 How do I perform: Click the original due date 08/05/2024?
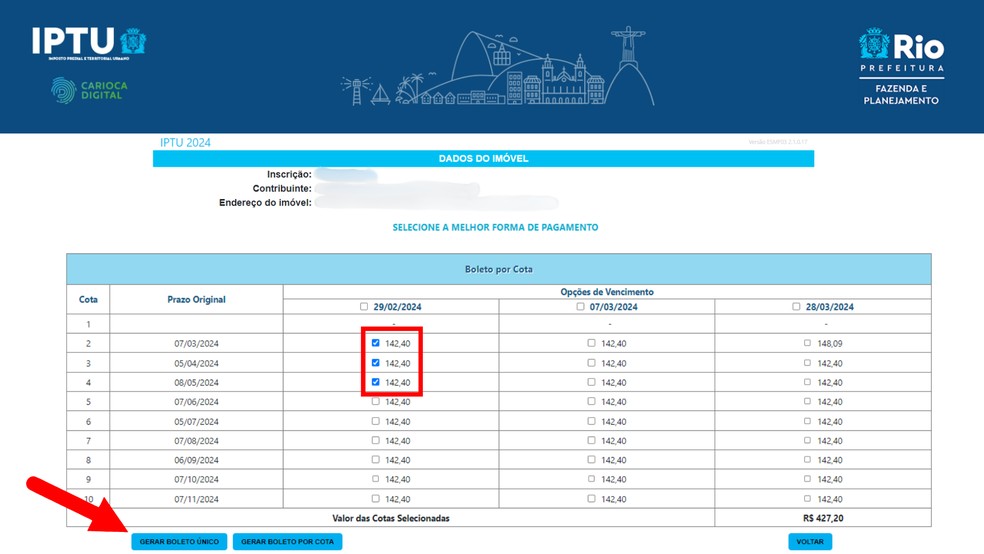point(196,383)
